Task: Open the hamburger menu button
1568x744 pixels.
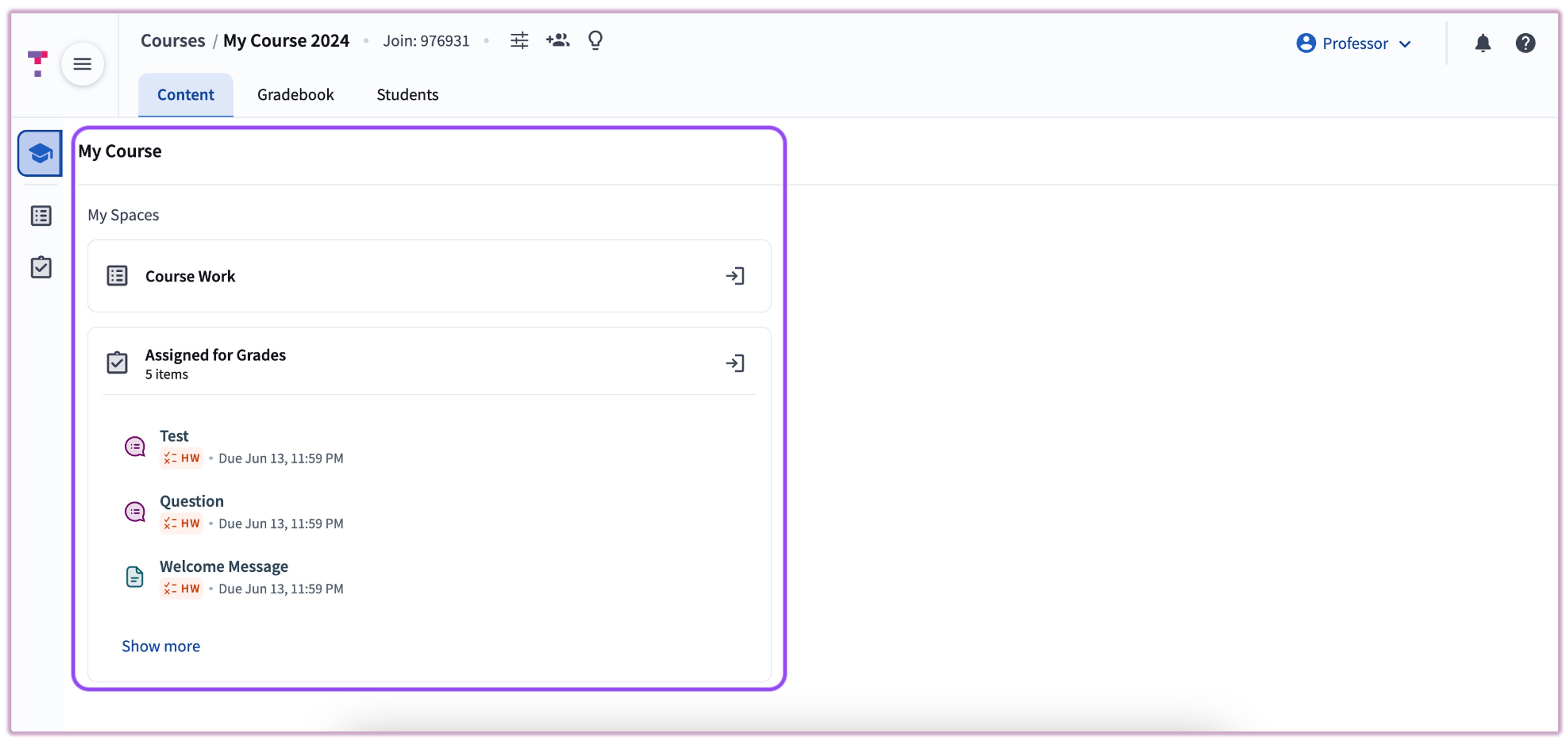Action: [82, 64]
